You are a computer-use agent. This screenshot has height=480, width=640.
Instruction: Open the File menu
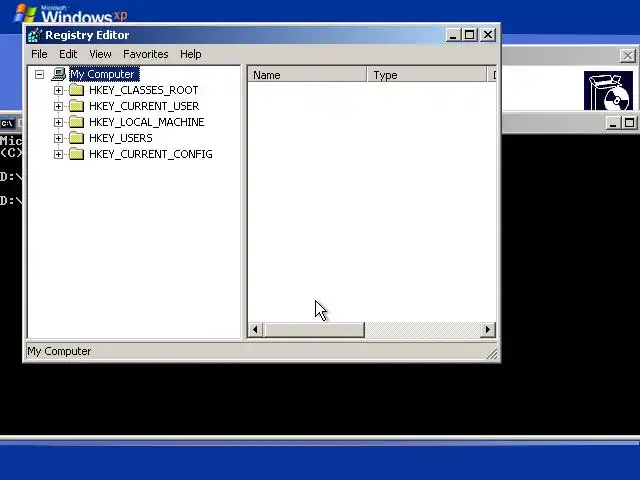click(x=39, y=54)
